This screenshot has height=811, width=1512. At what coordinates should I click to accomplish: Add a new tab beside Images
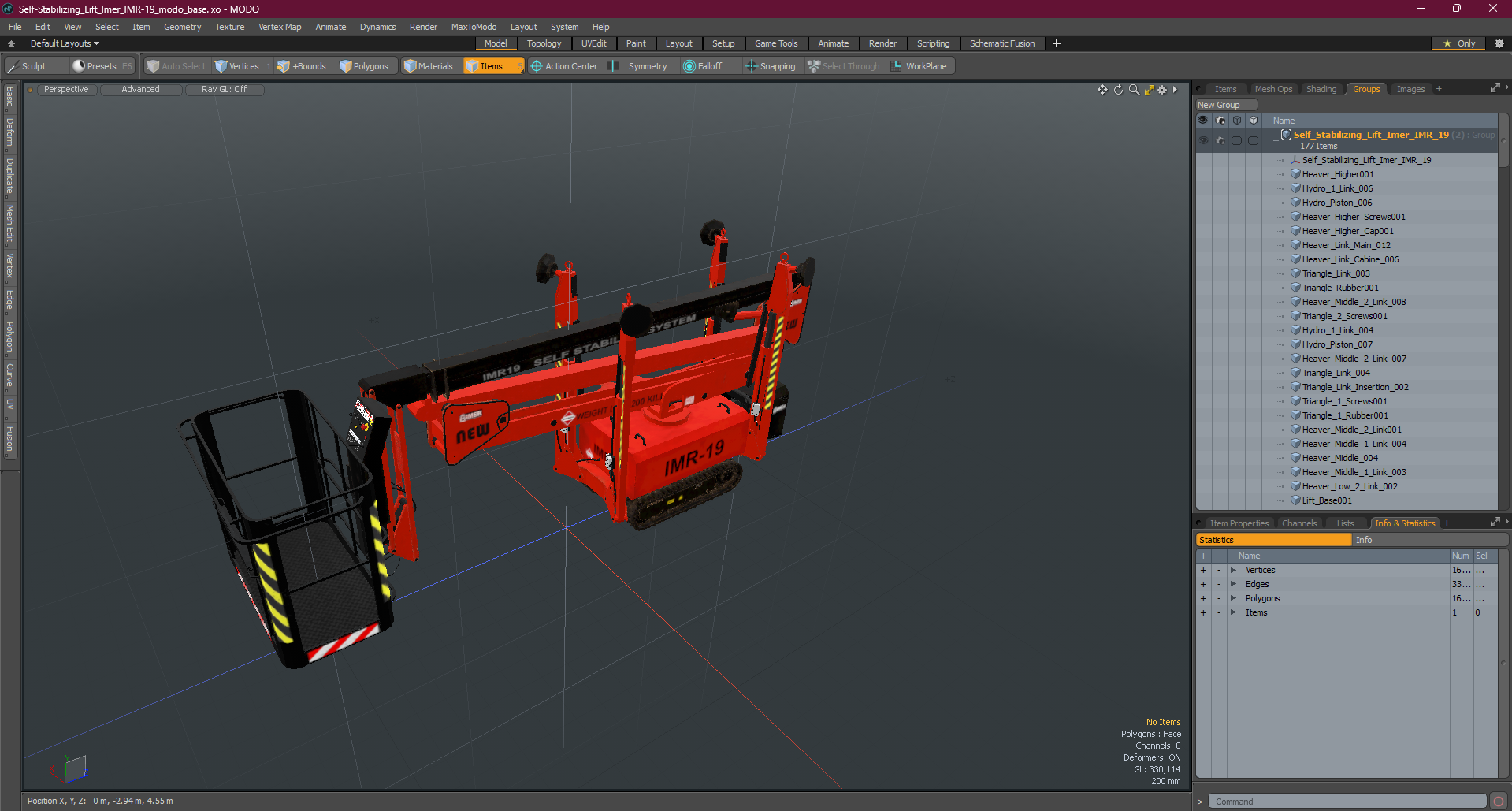1439,89
